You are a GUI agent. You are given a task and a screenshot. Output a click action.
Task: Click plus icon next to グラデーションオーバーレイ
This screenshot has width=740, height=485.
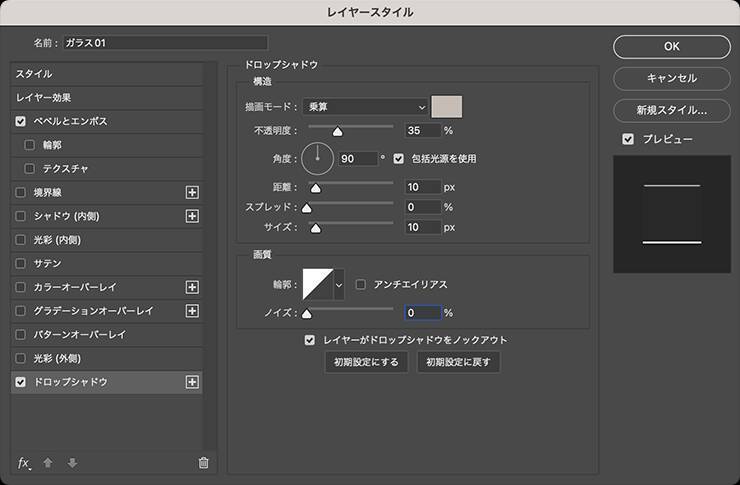[193, 311]
